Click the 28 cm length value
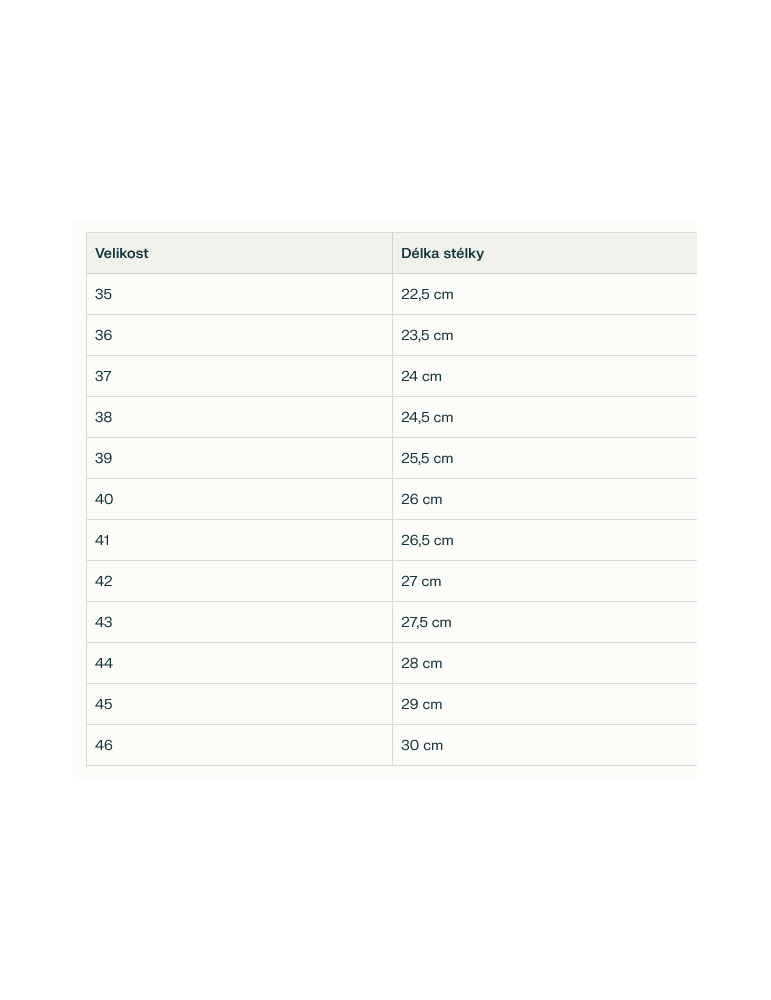771x1000 pixels. pyautogui.click(x=421, y=663)
